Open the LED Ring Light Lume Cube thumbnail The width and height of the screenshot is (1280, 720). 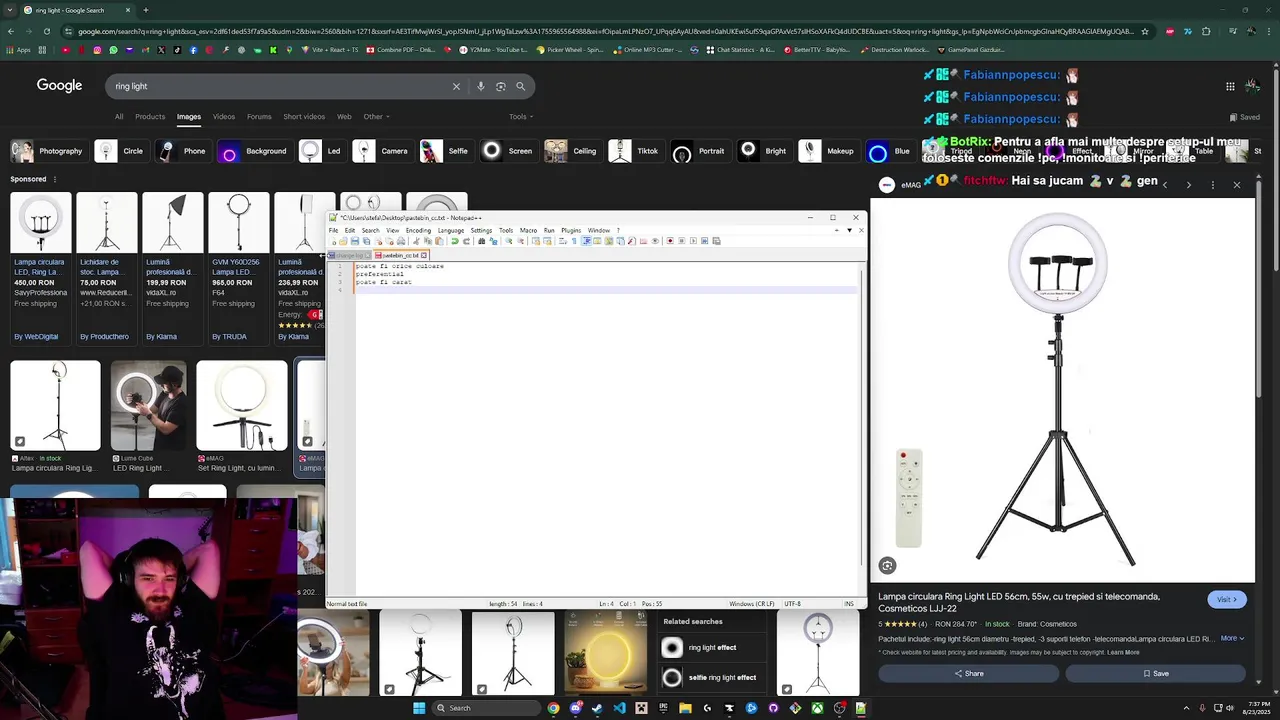tap(148, 405)
